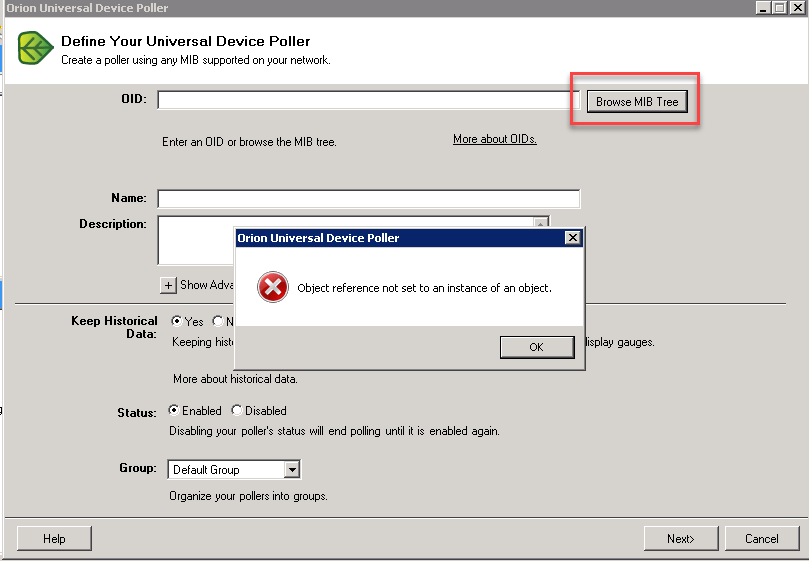Open the More about historical data link
Screen dimensions: 809x561
(235, 379)
